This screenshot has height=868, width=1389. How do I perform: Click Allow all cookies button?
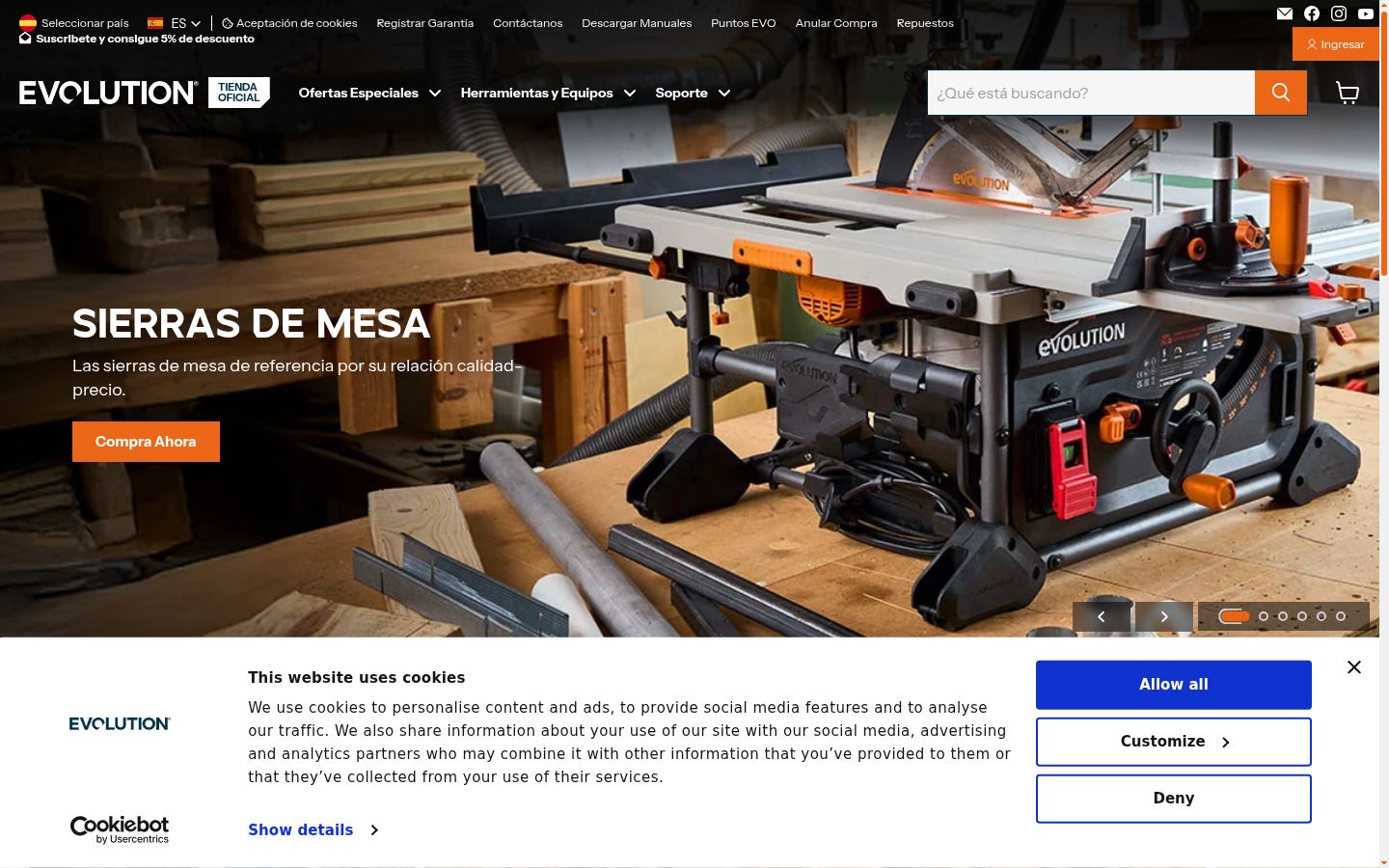pyautogui.click(x=1174, y=685)
